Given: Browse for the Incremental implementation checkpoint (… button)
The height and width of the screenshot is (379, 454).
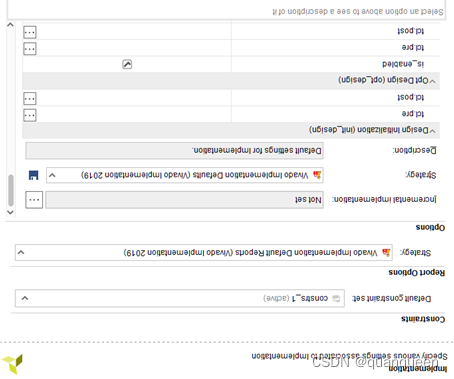Looking at the screenshot, I should (34, 200).
